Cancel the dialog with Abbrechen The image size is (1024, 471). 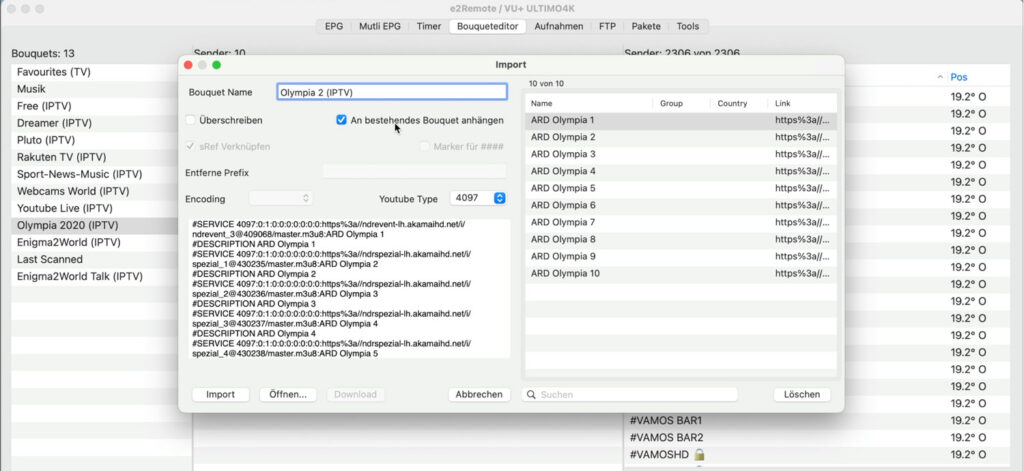479,394
